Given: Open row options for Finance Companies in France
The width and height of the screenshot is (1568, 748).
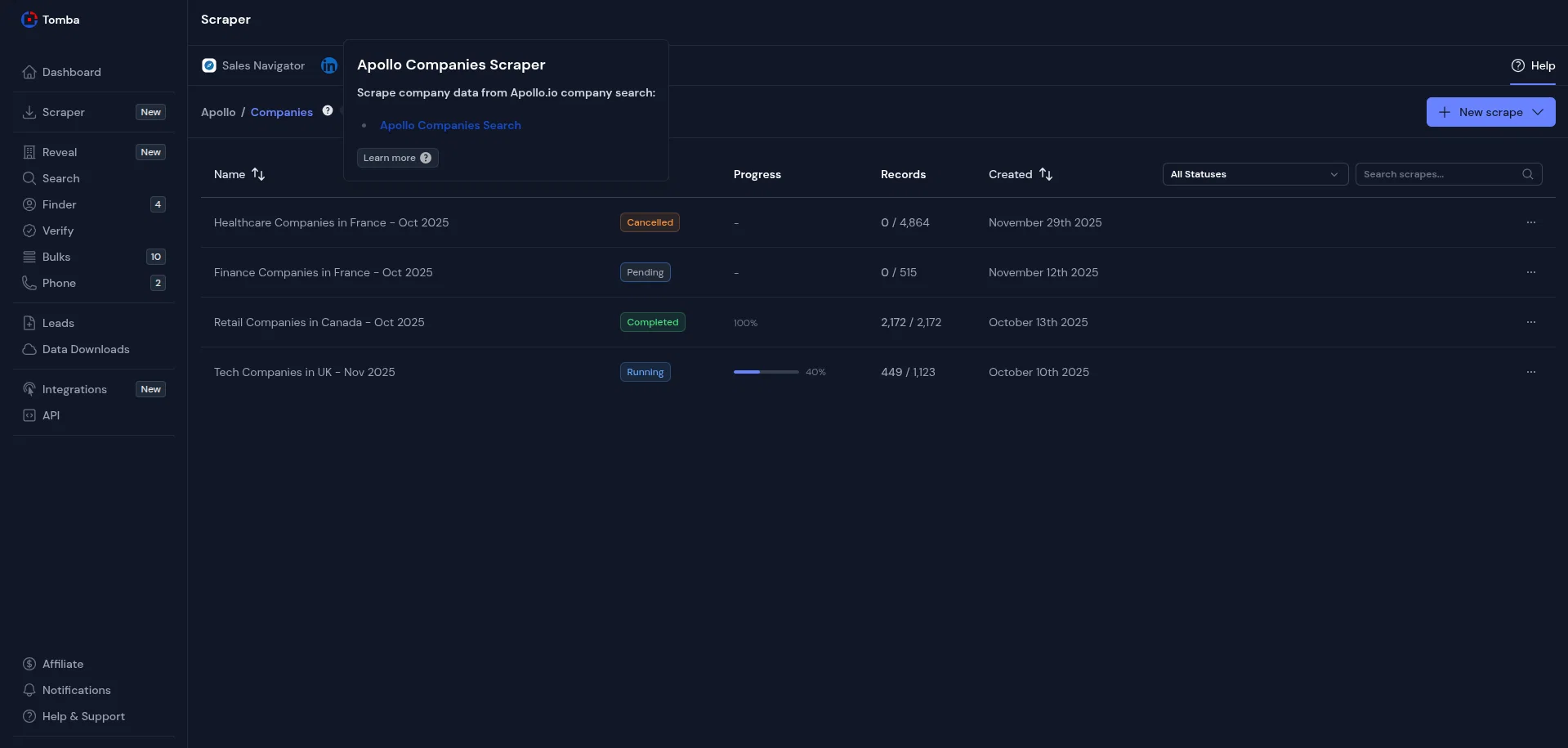Looking at the screenshot, I should [1531, 272].
